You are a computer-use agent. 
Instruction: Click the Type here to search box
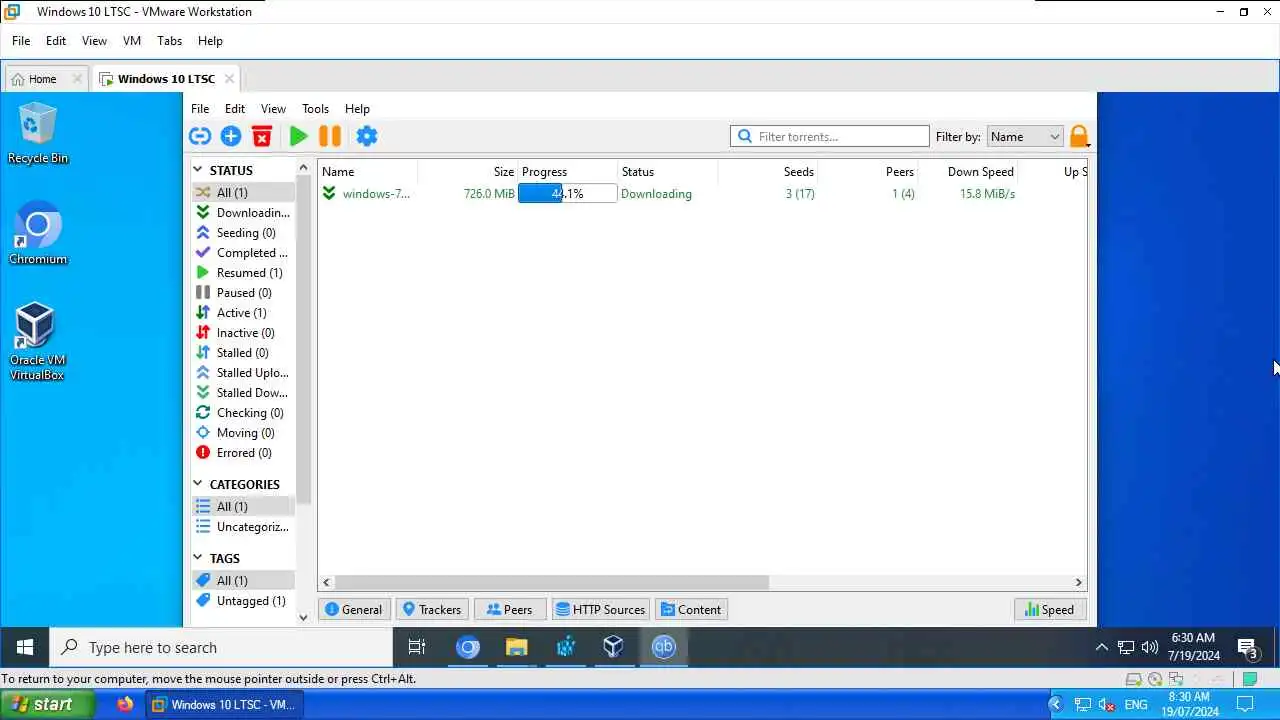222,647
